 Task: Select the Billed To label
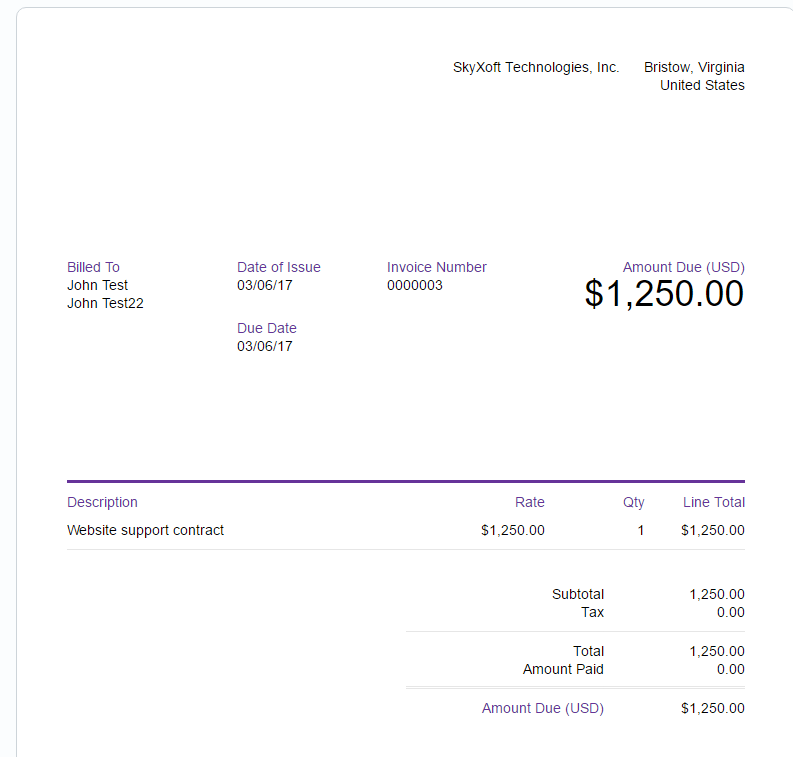pos(93,267)
